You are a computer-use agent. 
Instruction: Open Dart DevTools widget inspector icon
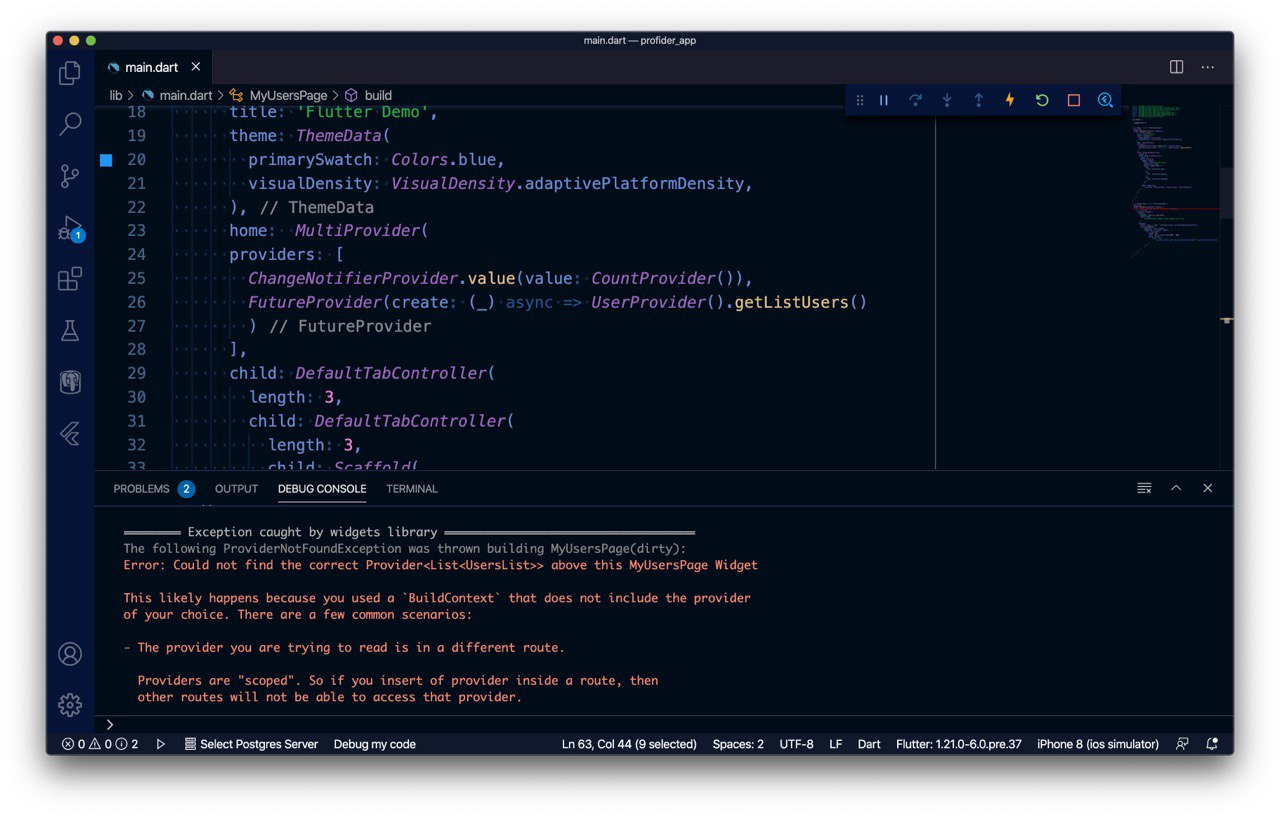click(x=1105, y=100)
